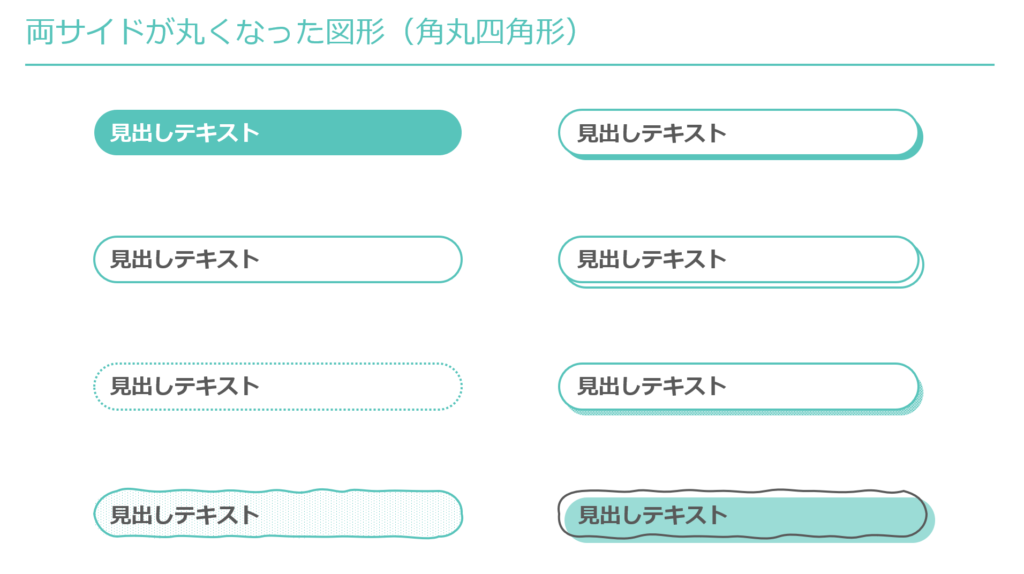Click the heading text in the gray sketch-outline shape

[653, 516]
